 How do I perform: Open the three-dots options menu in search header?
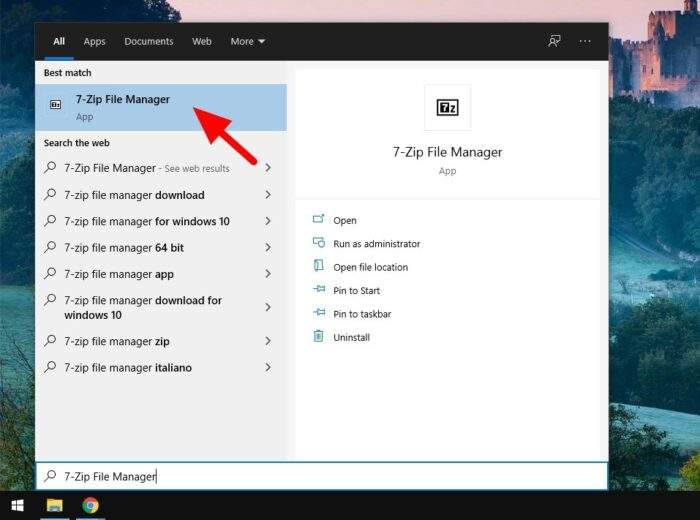coord(585,42)
